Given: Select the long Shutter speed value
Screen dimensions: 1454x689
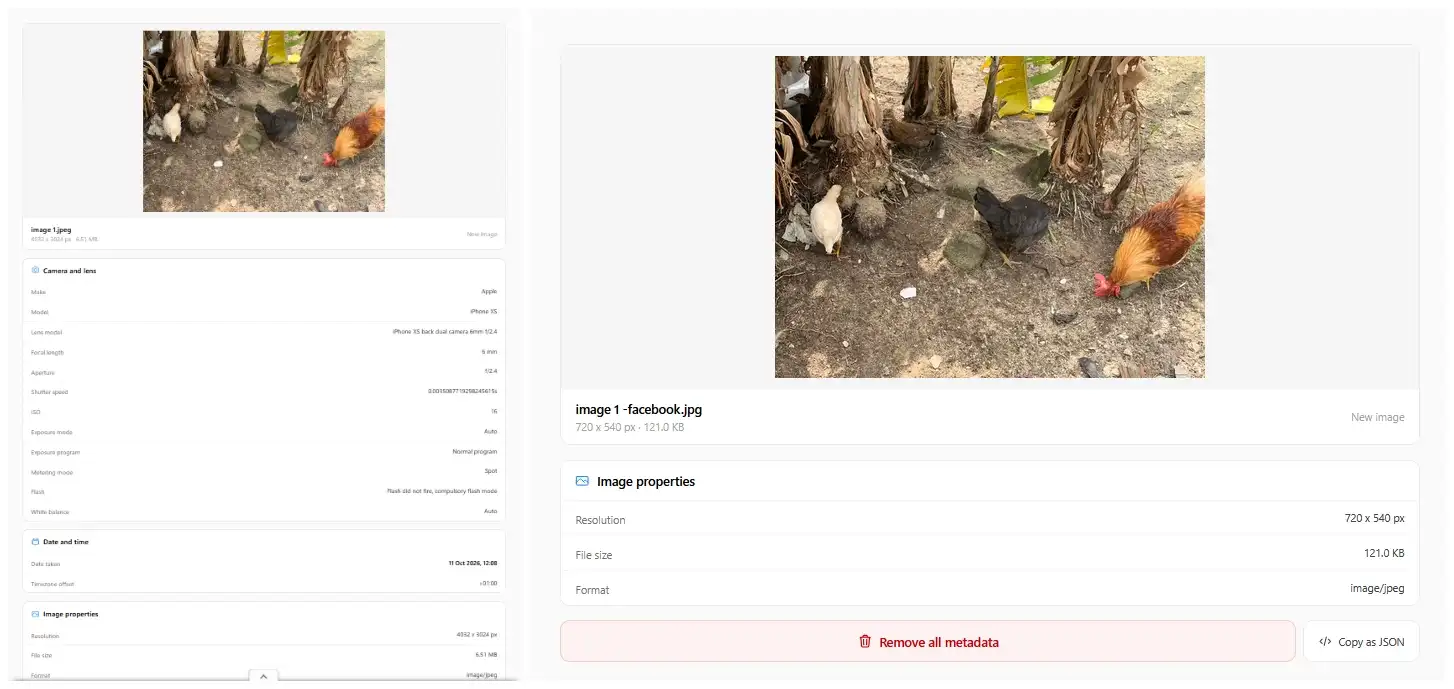Looking at the screenshot, I should point(462,391).
